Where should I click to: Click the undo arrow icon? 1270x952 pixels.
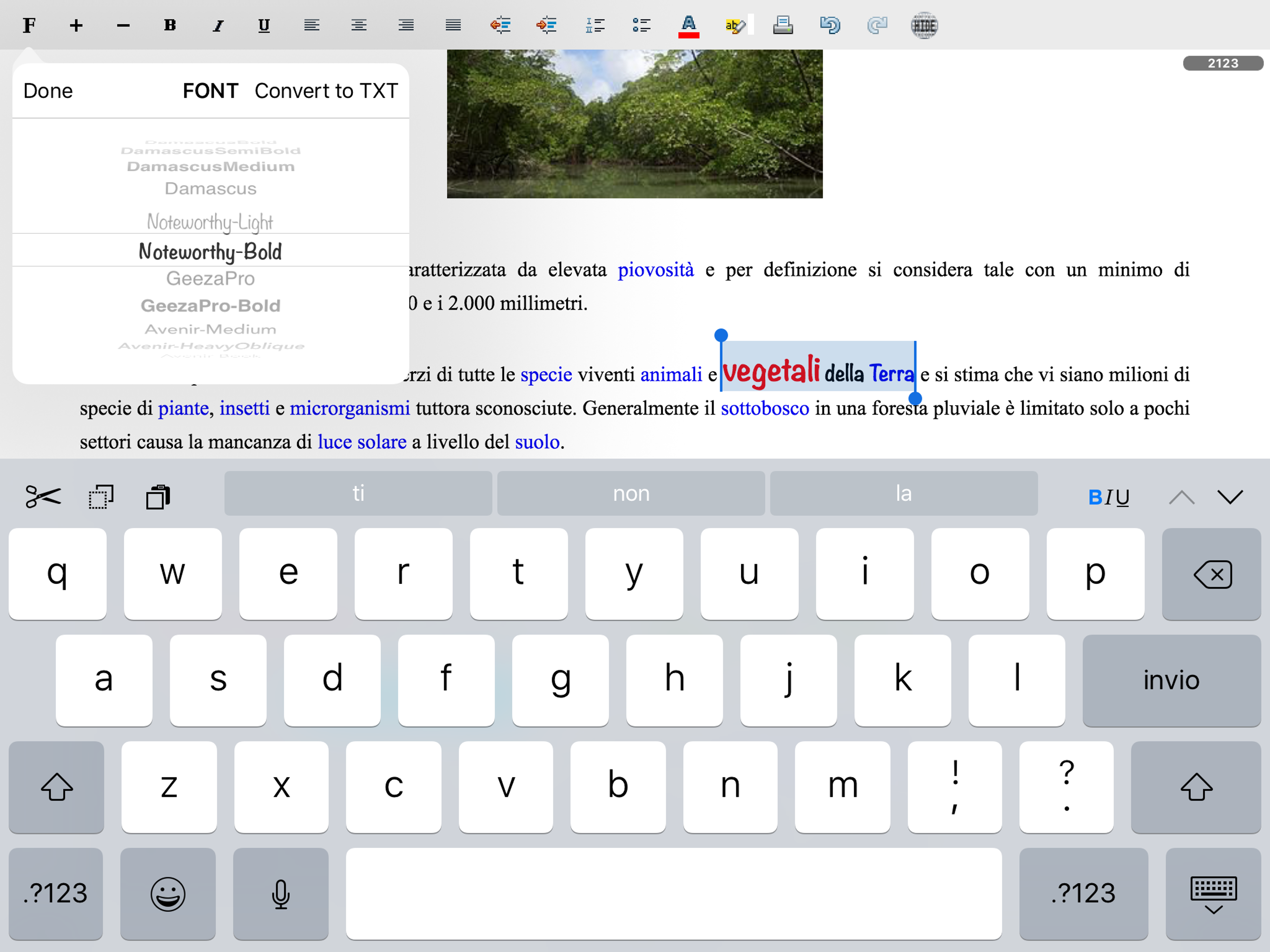[830, 25]
